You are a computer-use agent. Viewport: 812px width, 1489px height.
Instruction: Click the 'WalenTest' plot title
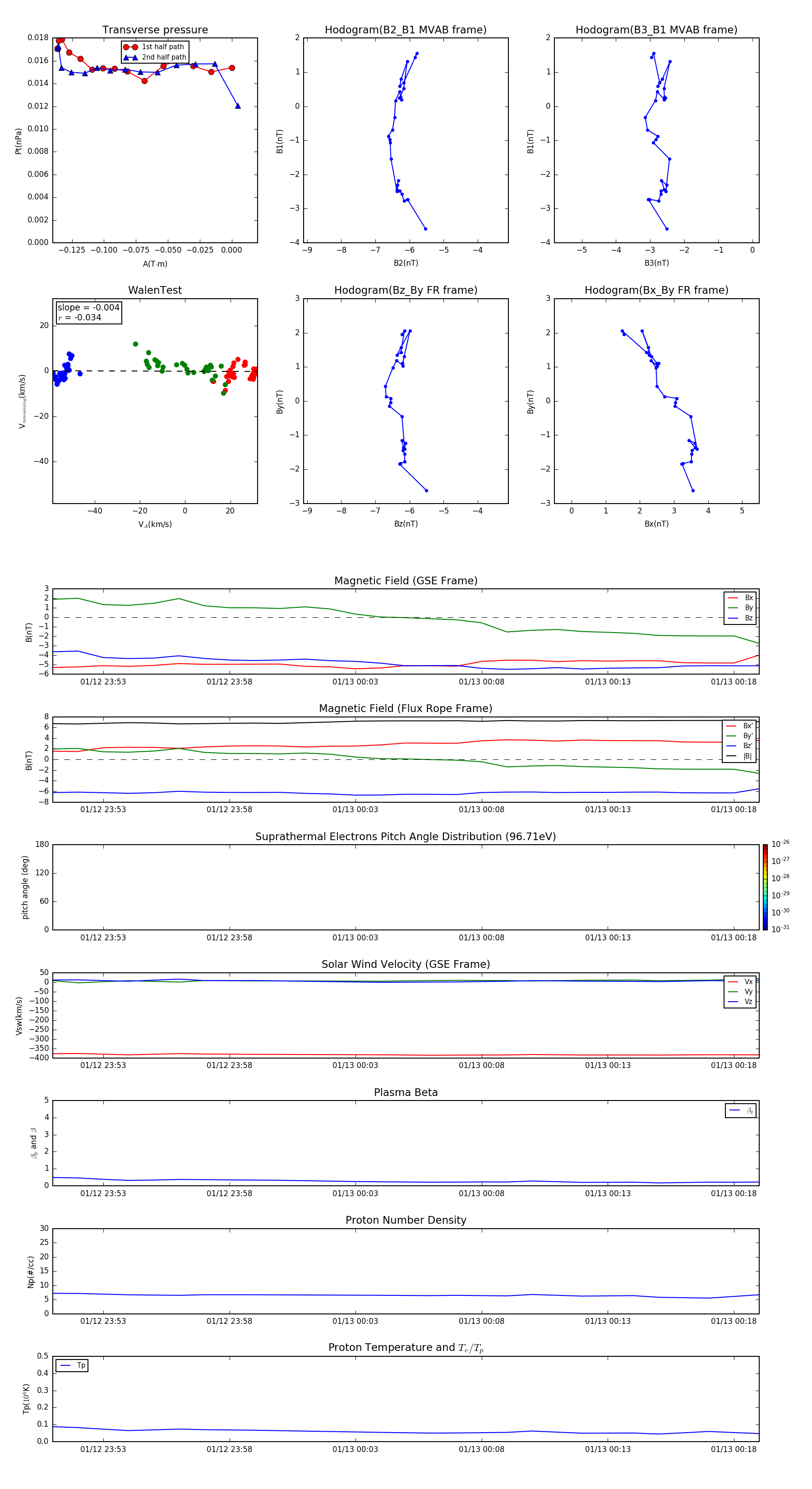click(155, 290)
